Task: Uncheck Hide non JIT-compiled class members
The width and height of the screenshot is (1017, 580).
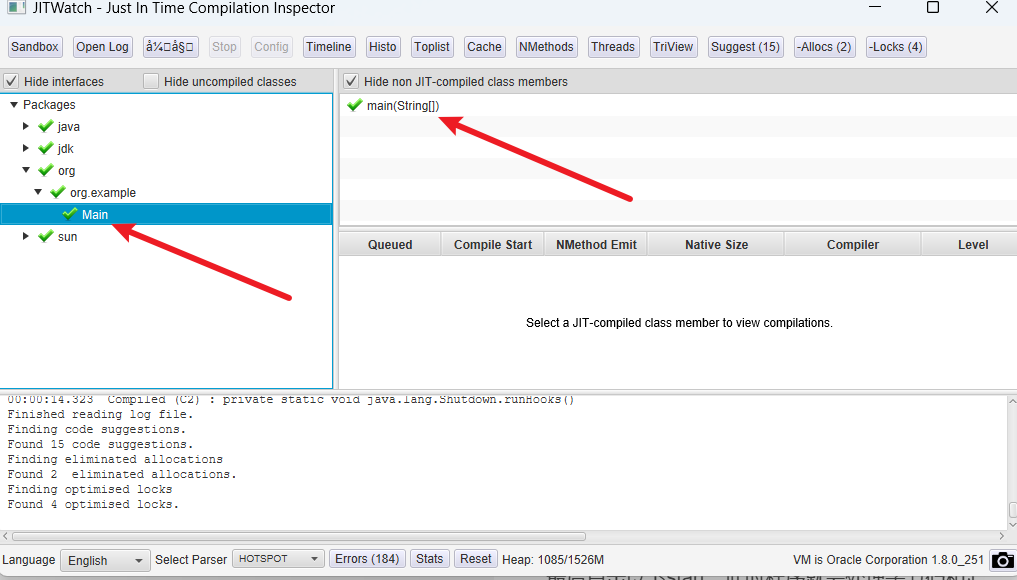Action: coord(351,82)
